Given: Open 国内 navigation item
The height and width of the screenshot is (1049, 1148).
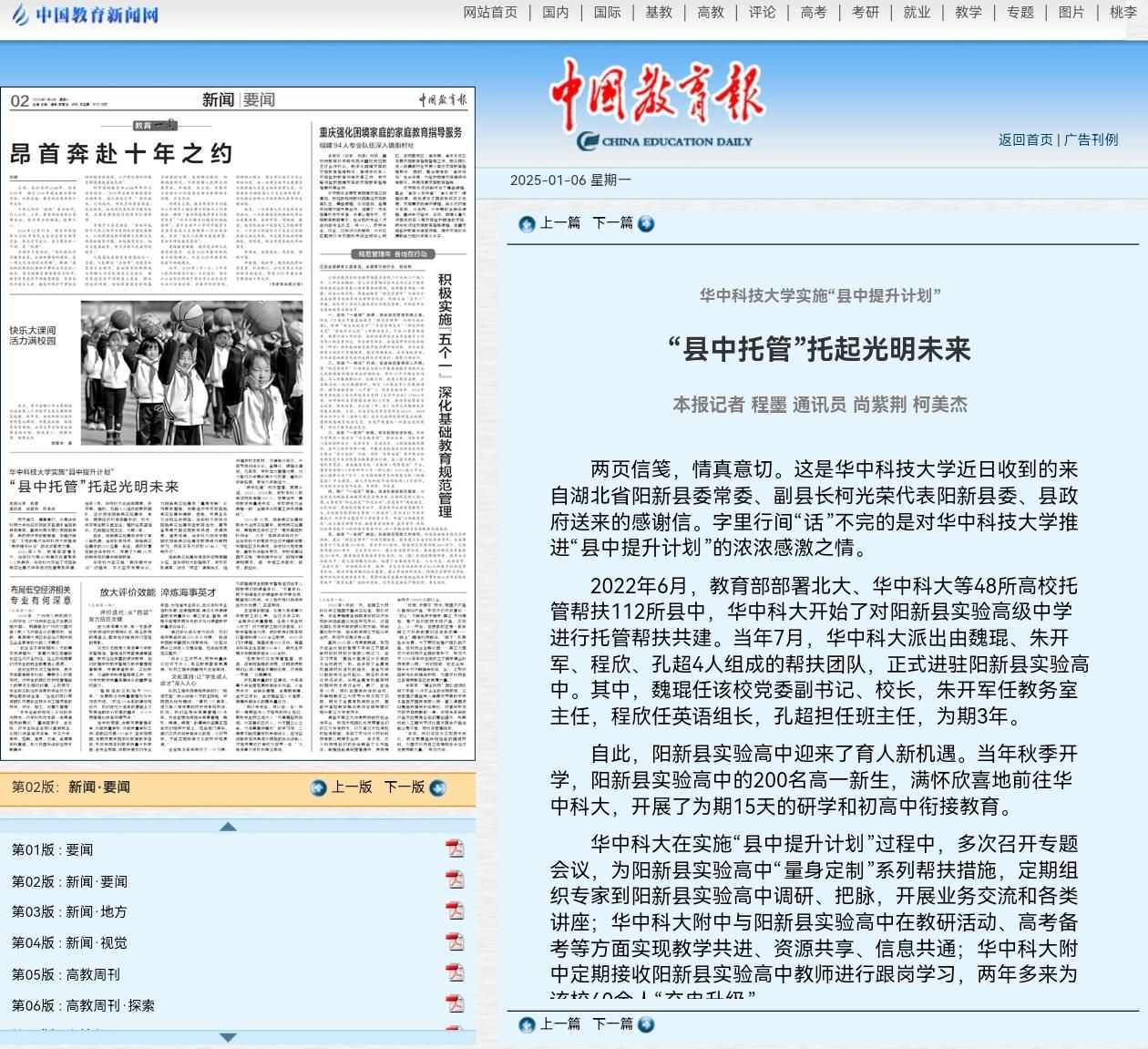Looking at the screenshot, I should (x=555, y=12).
